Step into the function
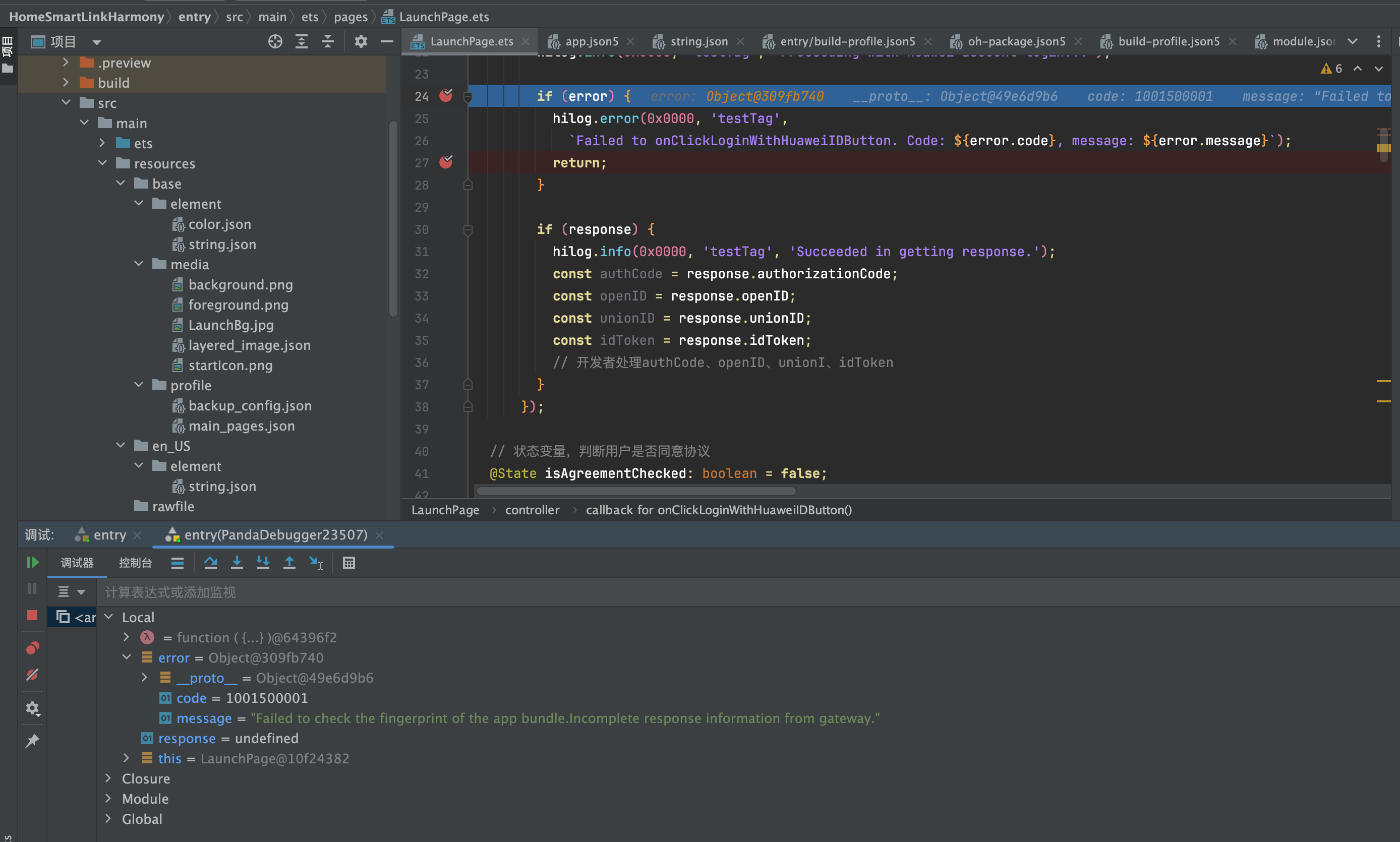Image resolution: width=1400 pixels, height=842 pixels. 237,562
